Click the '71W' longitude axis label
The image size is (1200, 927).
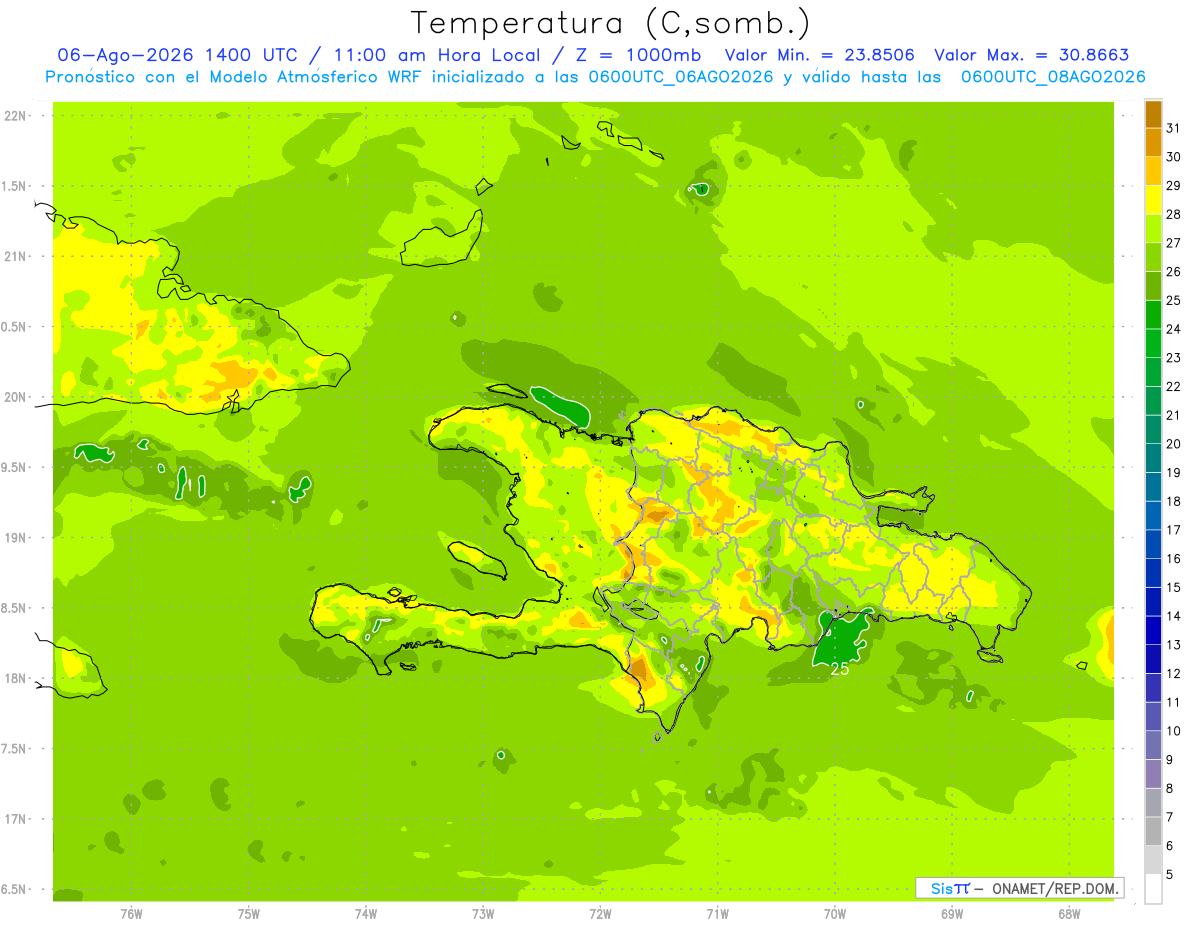click(x=717, y=914)
